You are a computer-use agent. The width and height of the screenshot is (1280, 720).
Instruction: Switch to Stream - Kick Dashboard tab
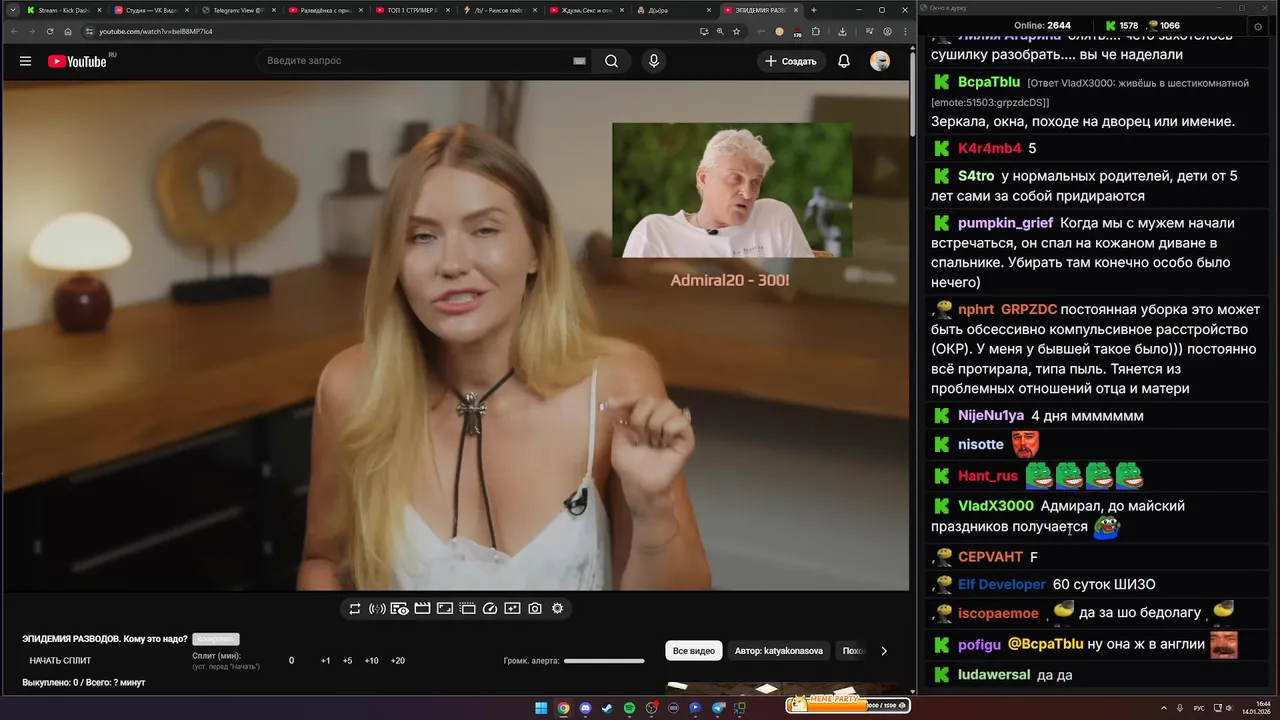point(64,10)
